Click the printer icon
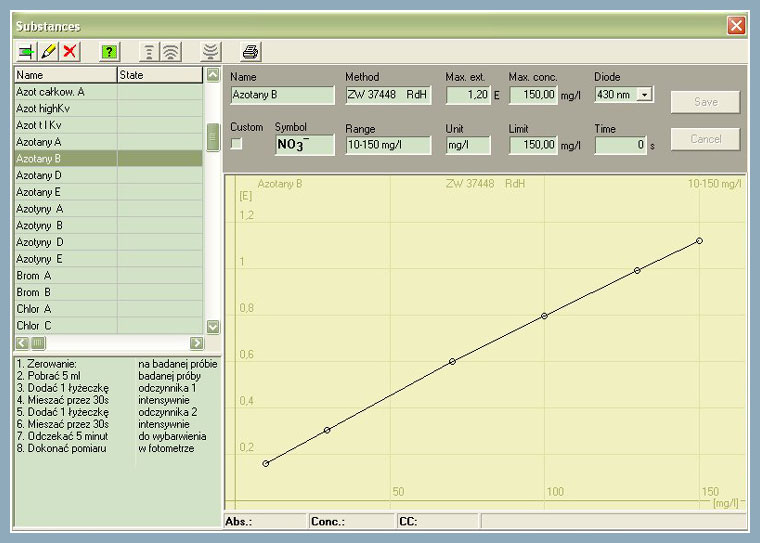Viewport: 760px width, 543px height. (250, 51)
